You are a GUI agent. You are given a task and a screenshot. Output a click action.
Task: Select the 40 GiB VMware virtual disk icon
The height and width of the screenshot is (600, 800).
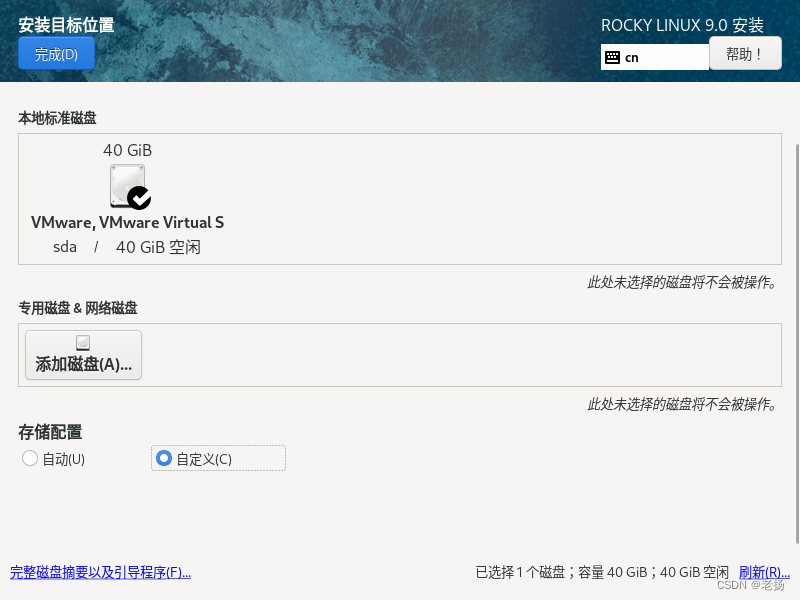tap(130, 187)
